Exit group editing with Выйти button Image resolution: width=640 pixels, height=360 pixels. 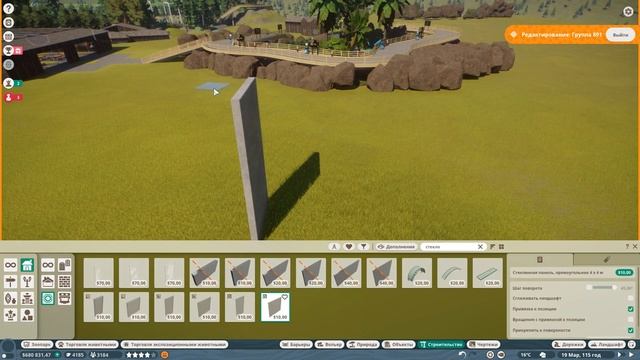click(620, 35)
